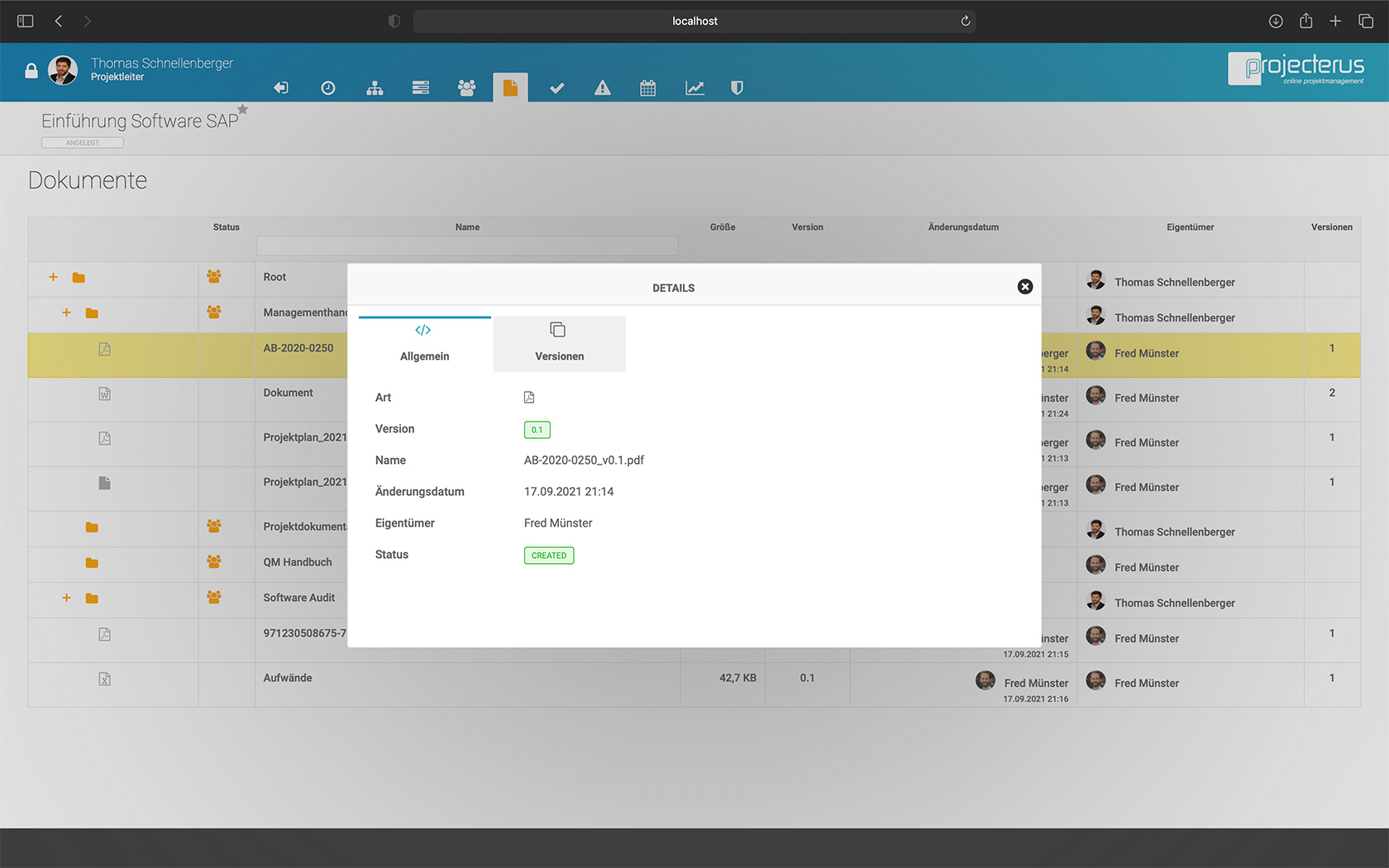Click the CREATED status badge
Image resolution: width=1389 pixels, height=868 pixels.
pos(548,555)
